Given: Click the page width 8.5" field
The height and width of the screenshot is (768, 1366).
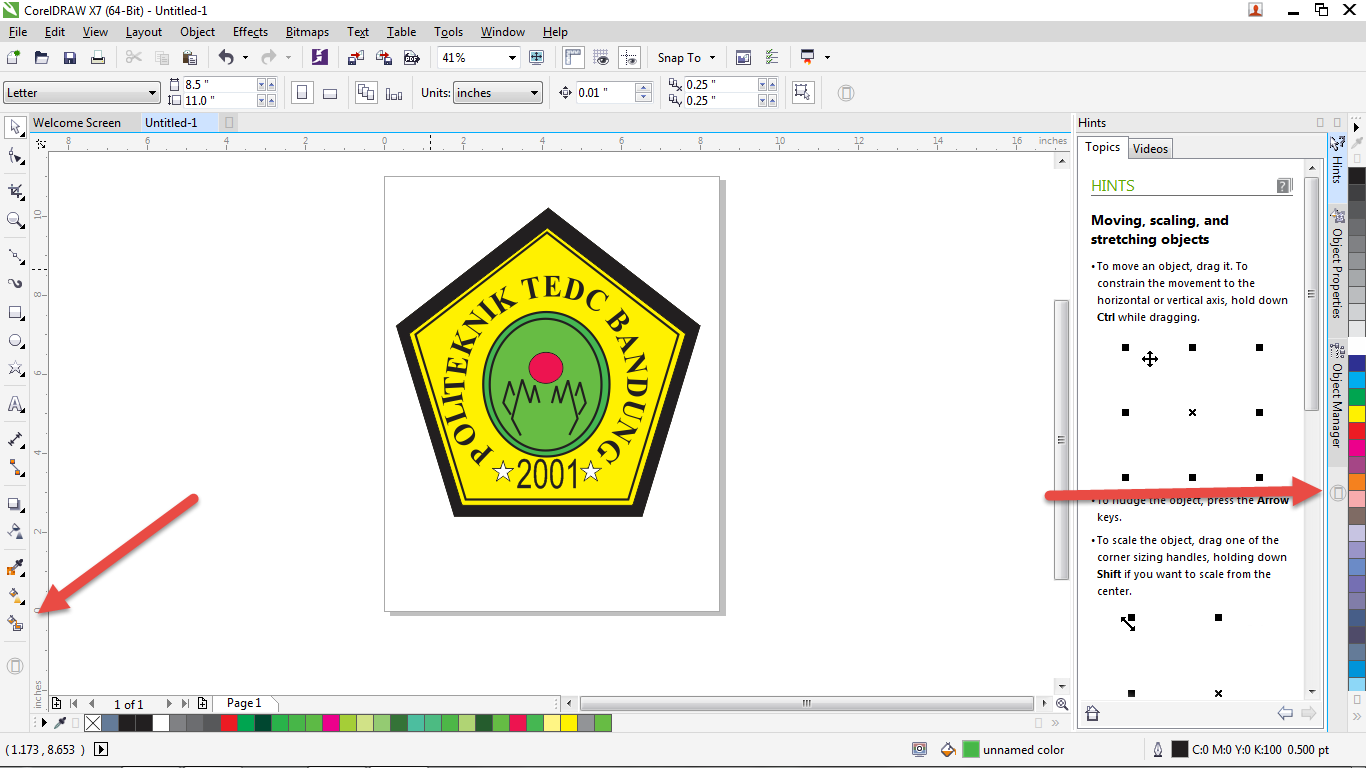Looking at the screenshot, I should tap(219, 85).
